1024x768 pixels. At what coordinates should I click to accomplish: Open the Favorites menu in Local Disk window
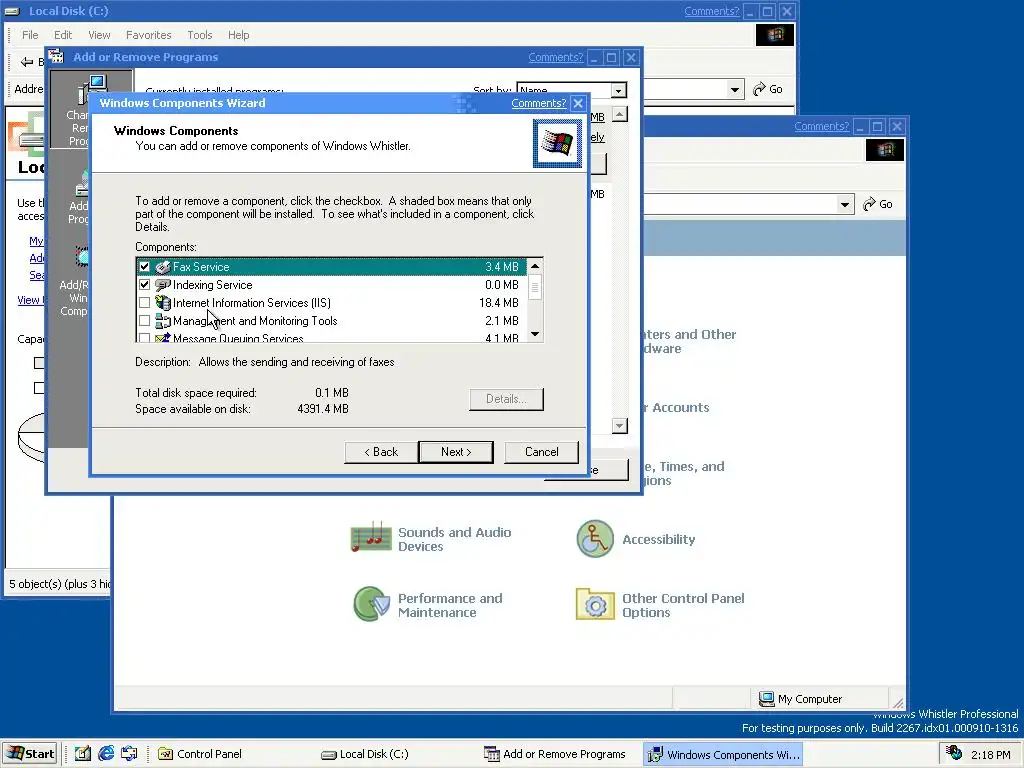click(x=149, y=35)
